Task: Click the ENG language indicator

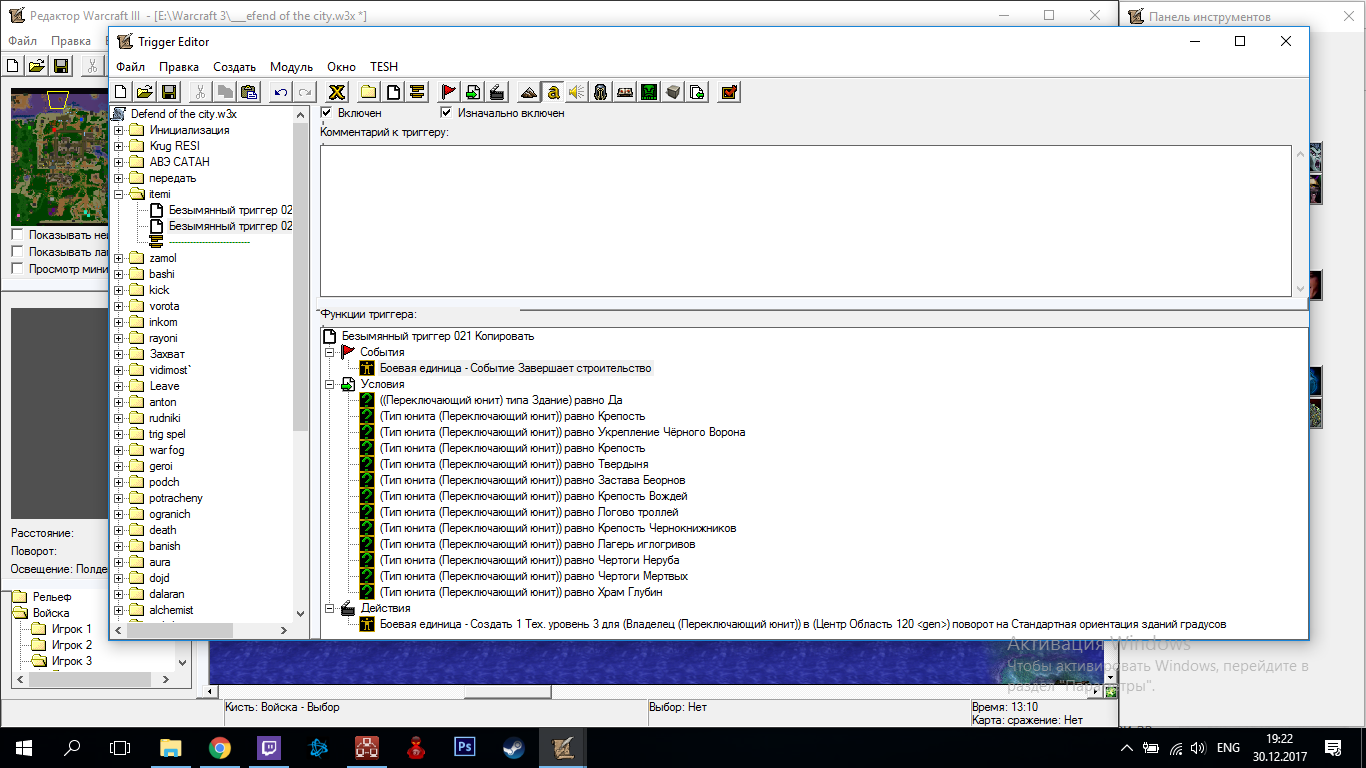Action: click(x=1228, y=748)
